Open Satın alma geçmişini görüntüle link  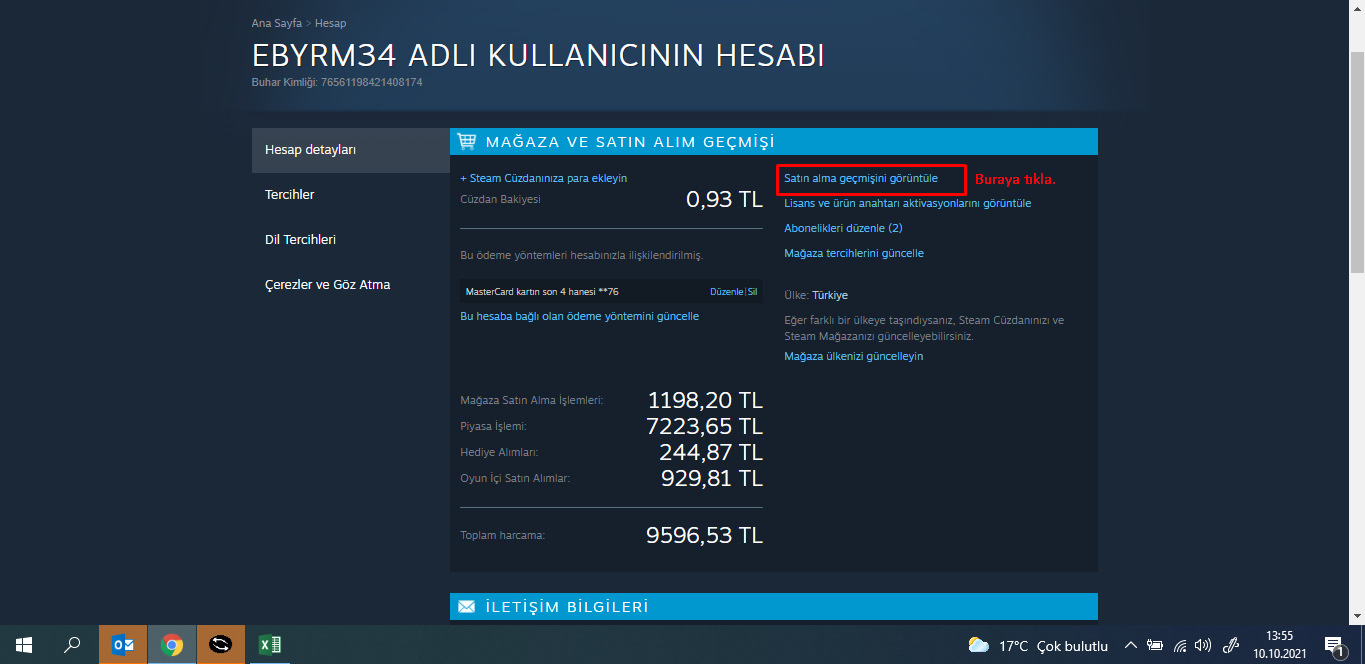861,178
